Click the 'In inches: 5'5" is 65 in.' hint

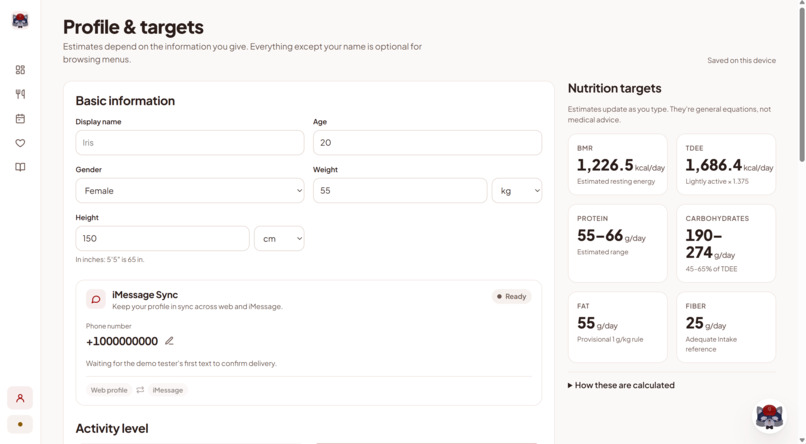pyautogui.click(x=109, y=260)
